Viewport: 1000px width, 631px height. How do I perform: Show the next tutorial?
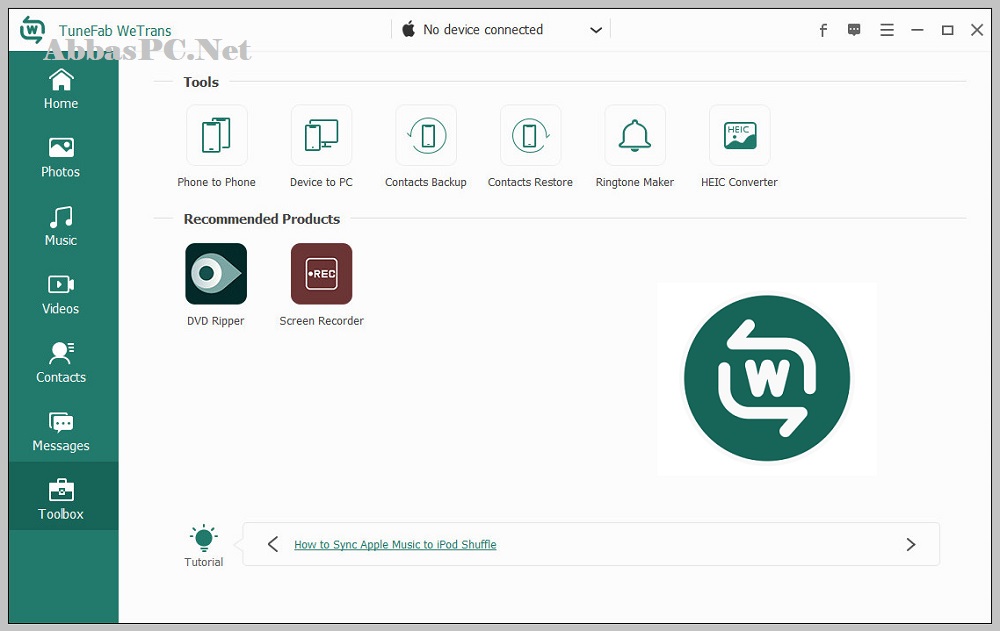[x=911, y=544]
